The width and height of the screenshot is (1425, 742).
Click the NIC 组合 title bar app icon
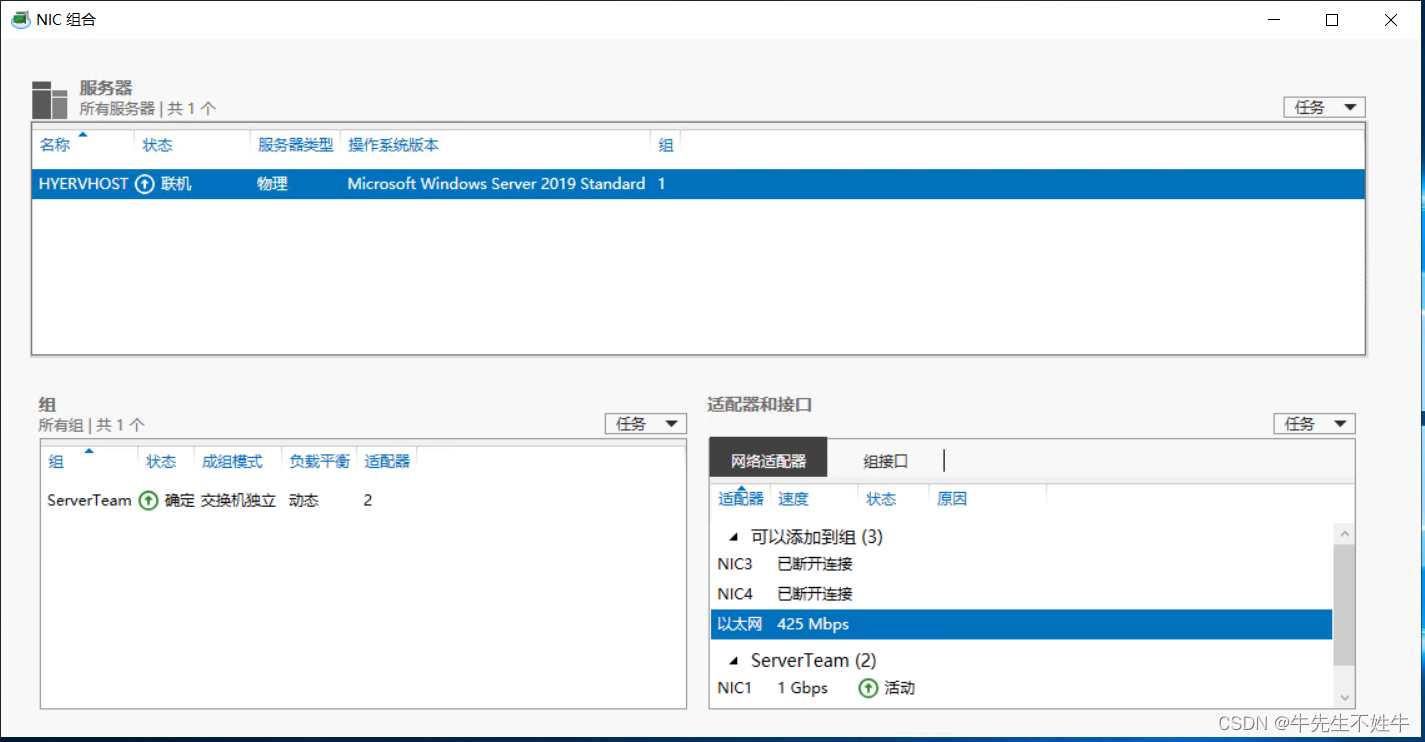(20, 19)
